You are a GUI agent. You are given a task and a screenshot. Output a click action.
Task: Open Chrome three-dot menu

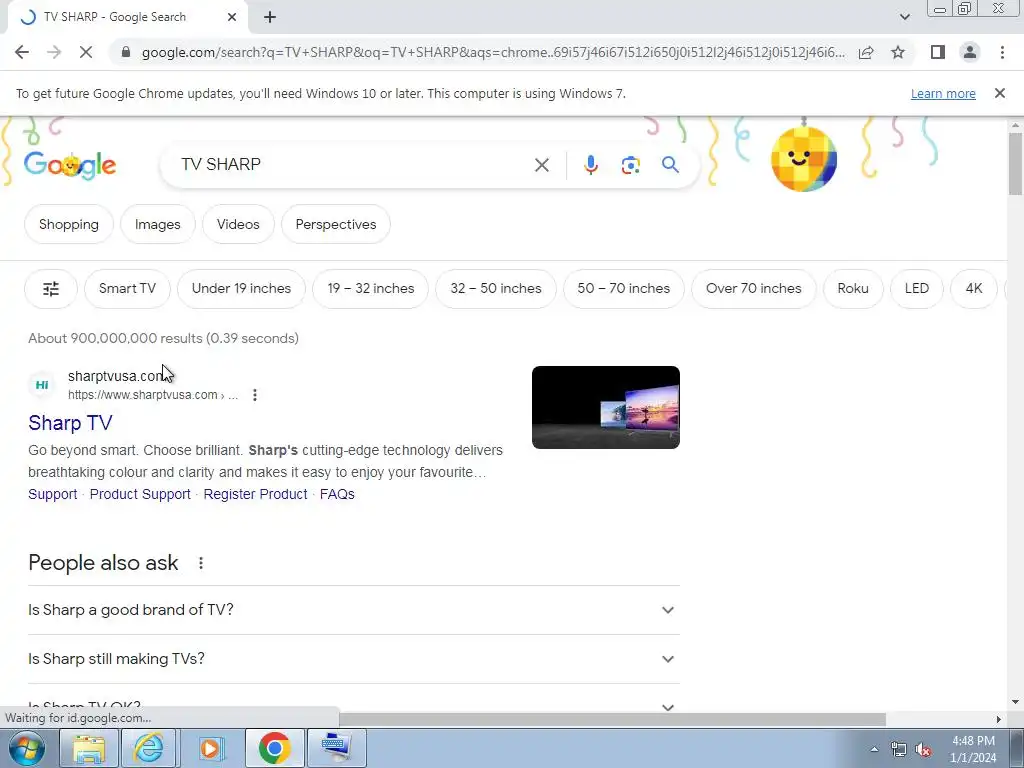[x=1002, y=52]
